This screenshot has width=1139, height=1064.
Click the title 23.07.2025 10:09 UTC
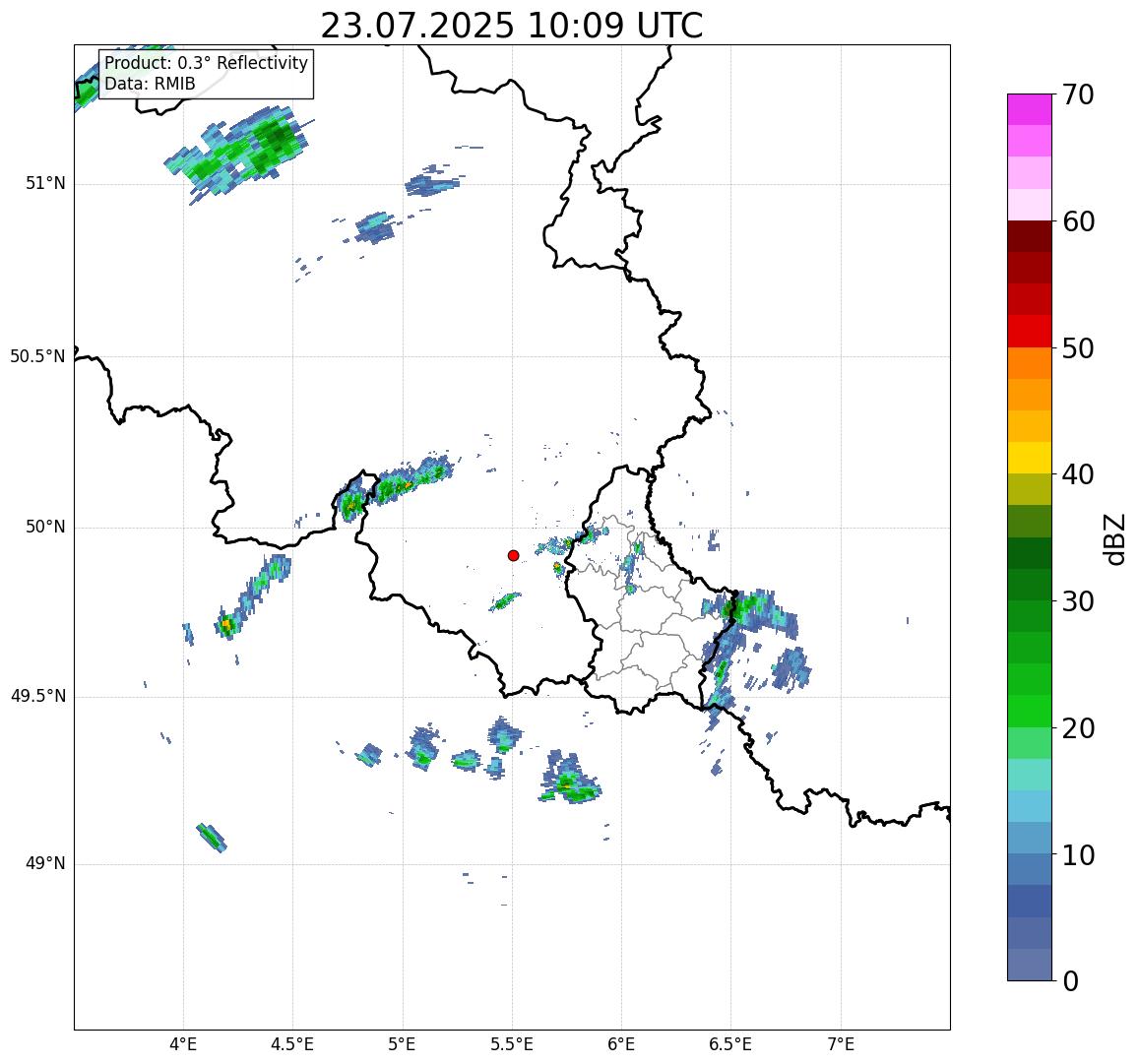[512, 27]
